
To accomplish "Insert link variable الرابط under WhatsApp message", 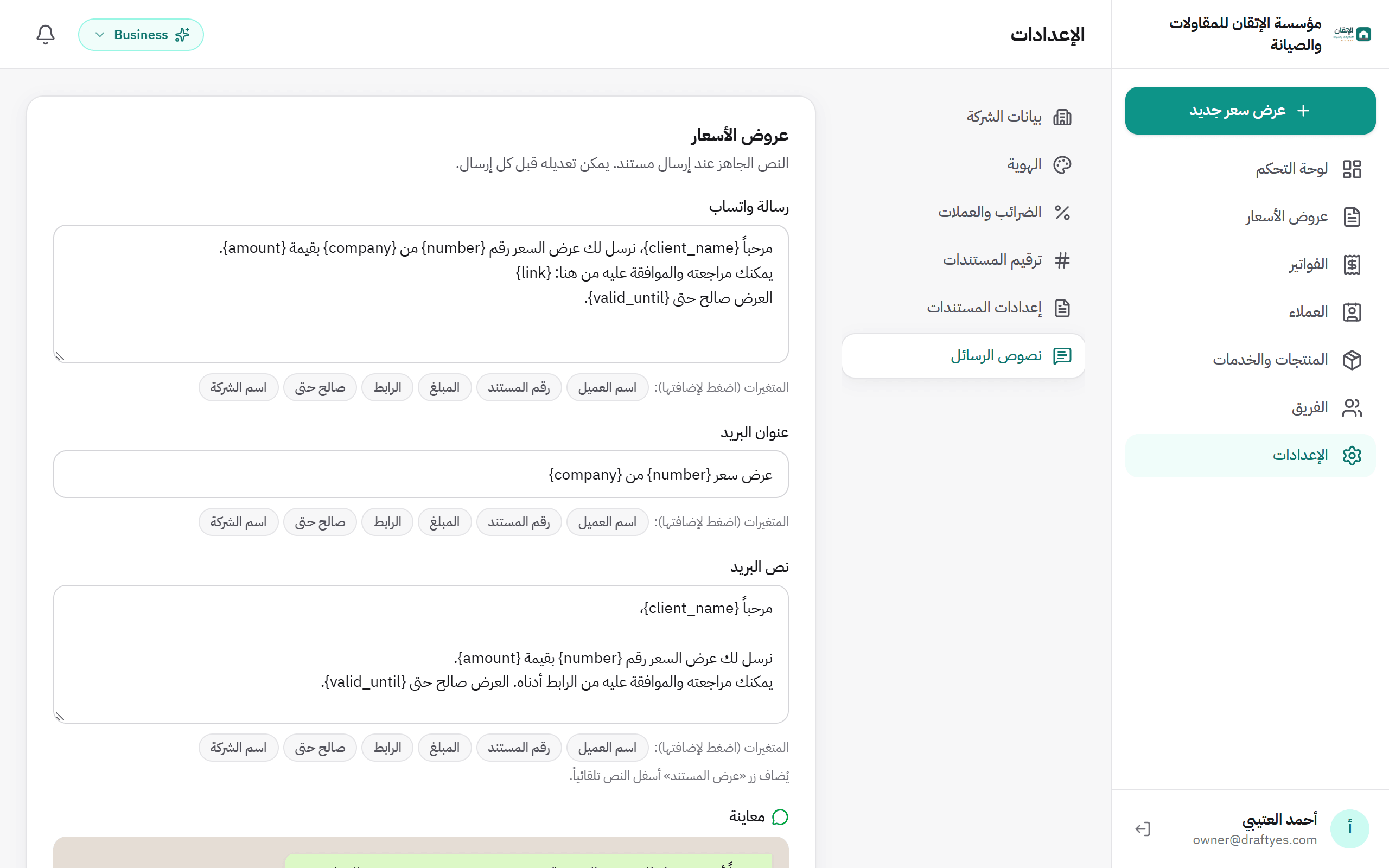I will [x=387, y=387].
